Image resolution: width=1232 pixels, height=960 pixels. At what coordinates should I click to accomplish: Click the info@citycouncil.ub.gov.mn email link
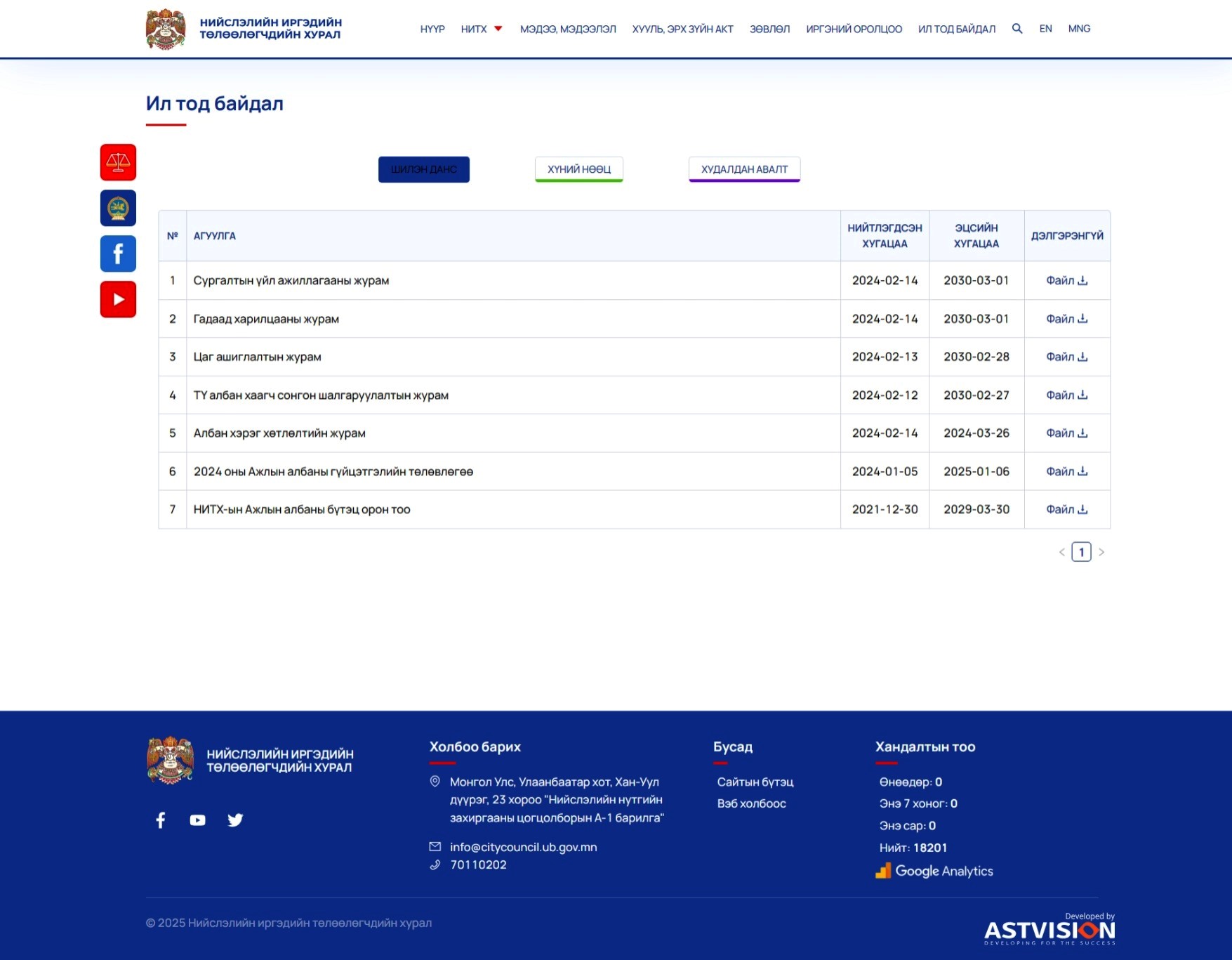(523, 847)
